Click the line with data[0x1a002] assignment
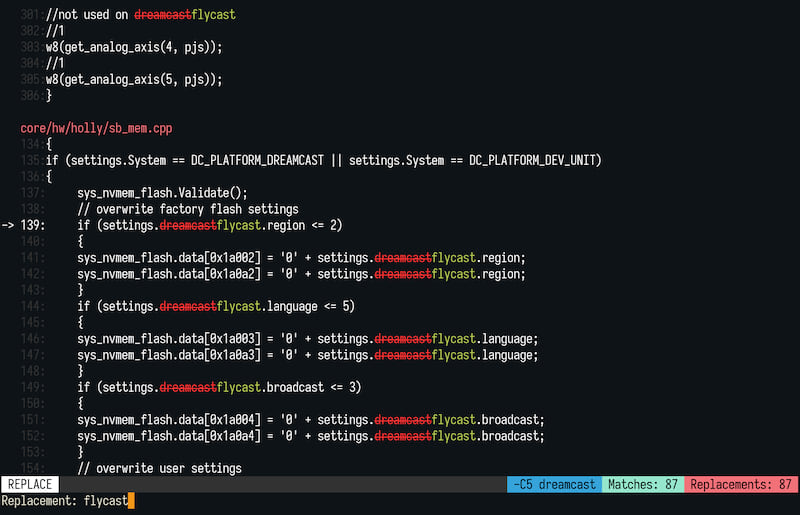The width and height of the screenshot is (800, 515). pyautogui.click(x=301, y=258)
